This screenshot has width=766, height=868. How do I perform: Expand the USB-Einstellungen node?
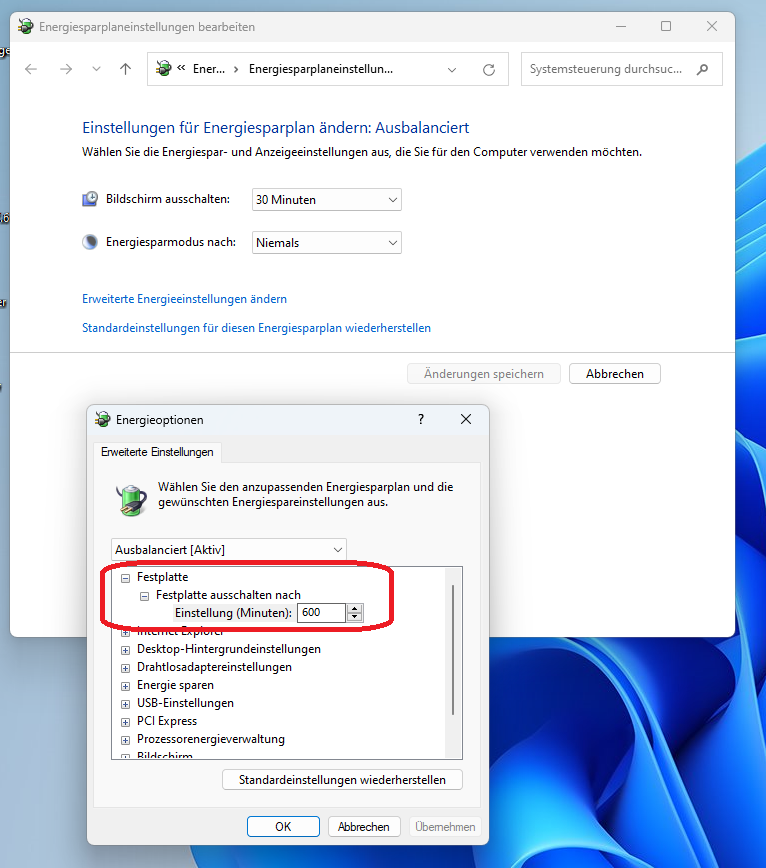pyautogui.click(x=126, y=704)
